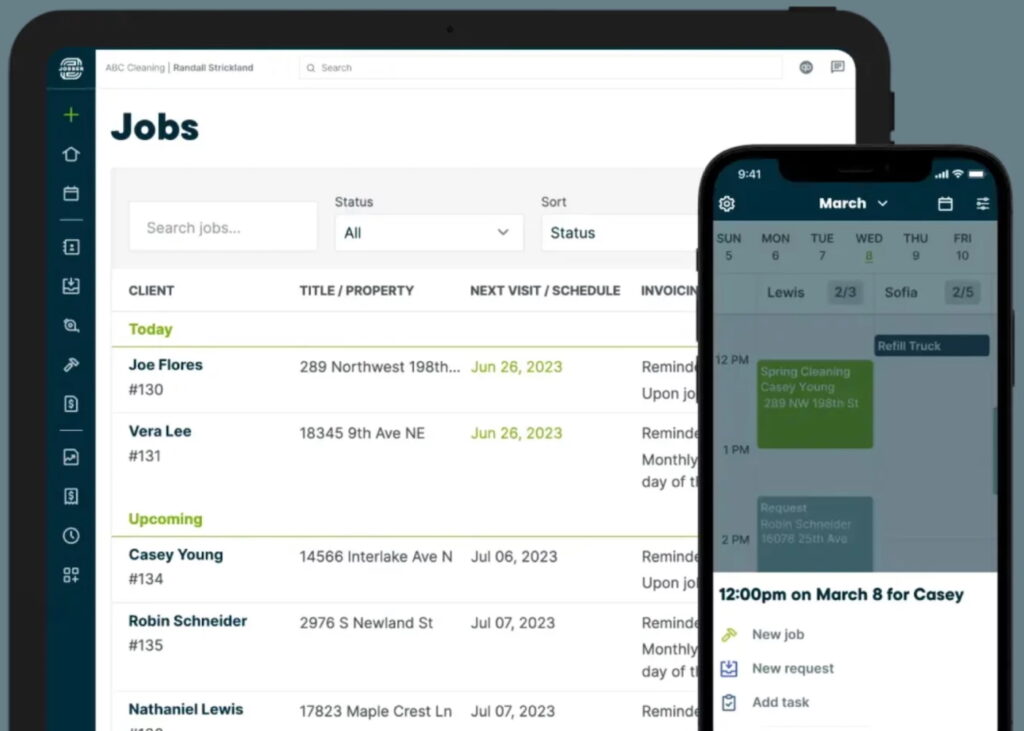Click address 14566 Interlake Ave N
Image resolution: width=1024 pixels, height=731 pixels.
coord(376,557)
